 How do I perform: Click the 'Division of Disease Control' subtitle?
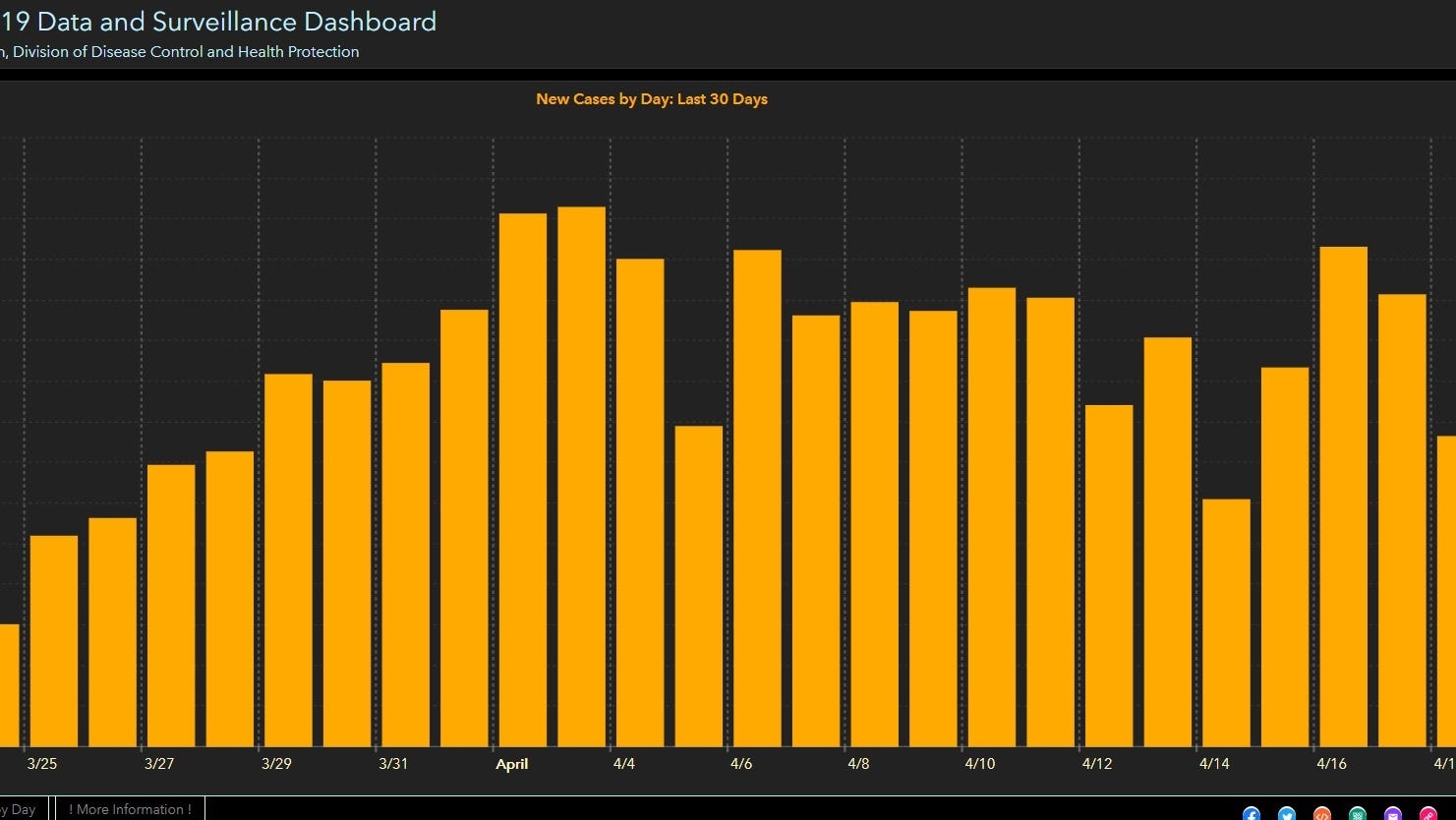pyautogui.click(x=185, y=52)
